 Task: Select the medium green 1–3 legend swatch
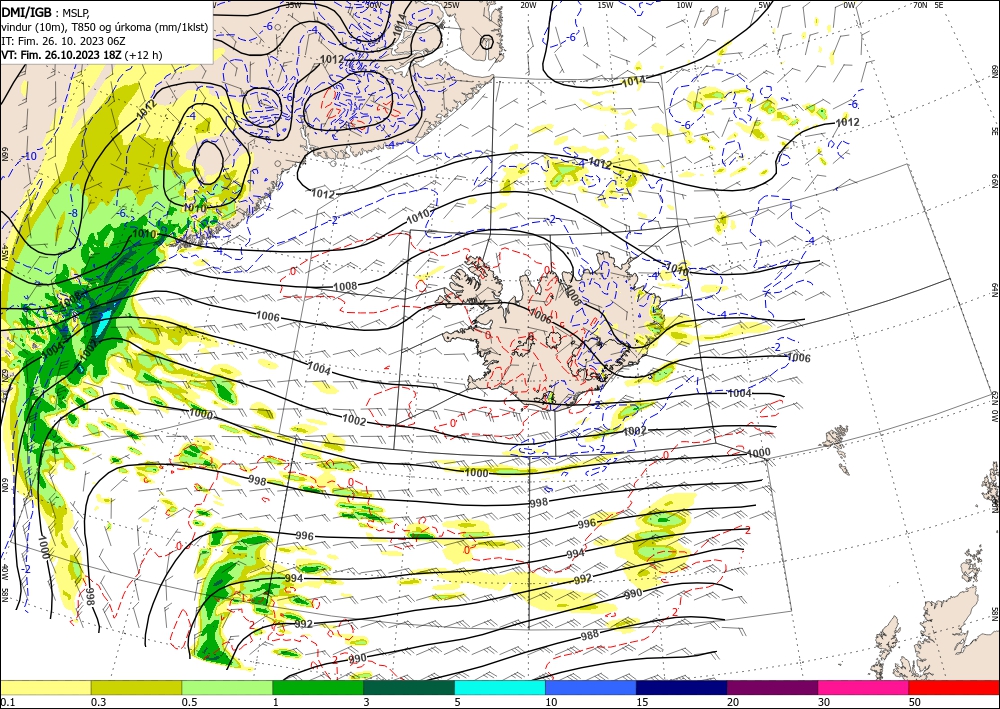[318, 687]
